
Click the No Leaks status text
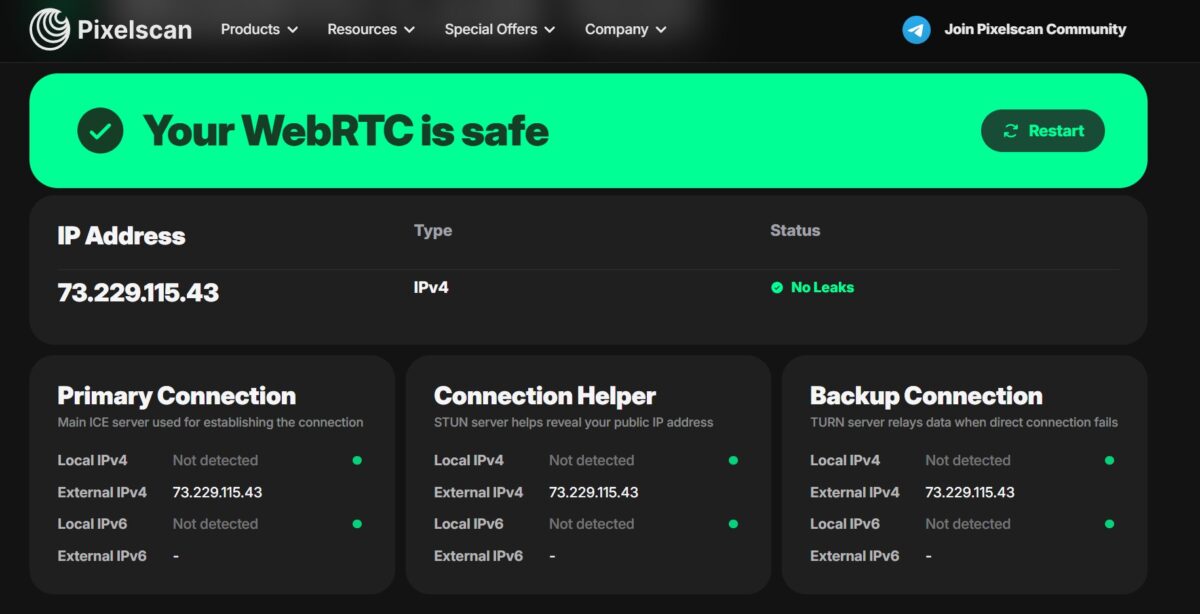[822, 287]
